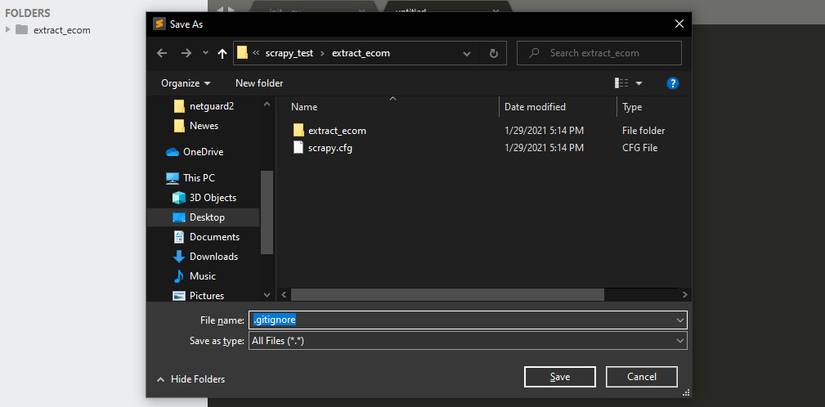
Task: Click the File folder type cell
Action: click(643, 131)
